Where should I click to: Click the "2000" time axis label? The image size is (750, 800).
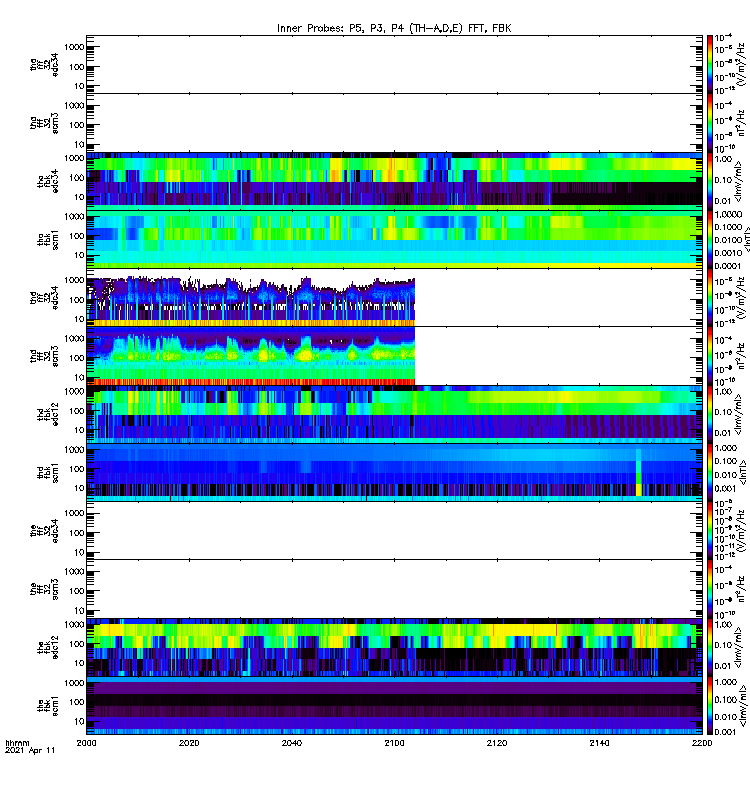86,743
